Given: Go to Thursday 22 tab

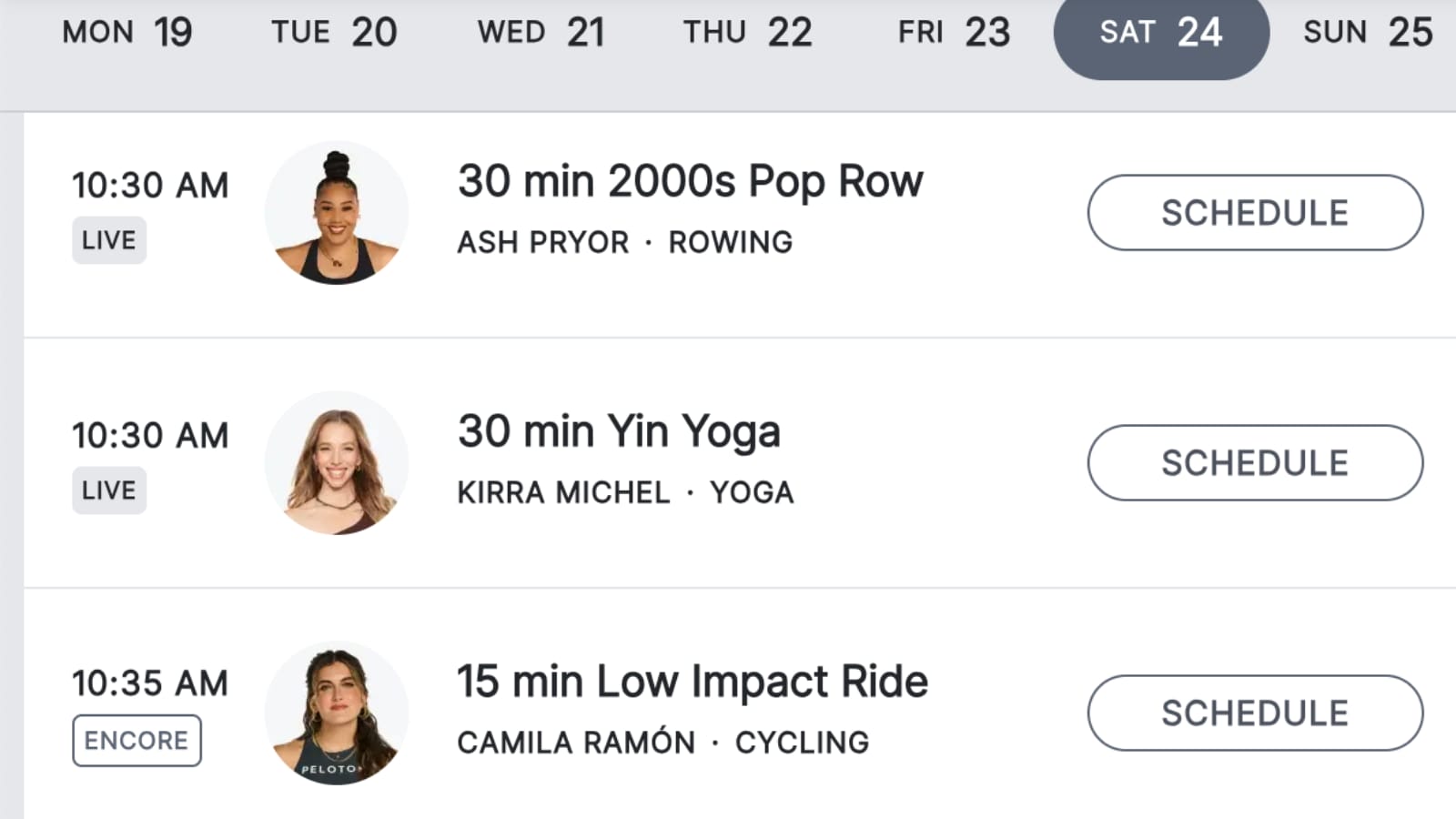Looking at the screenshot, I should tap(747, 33).
